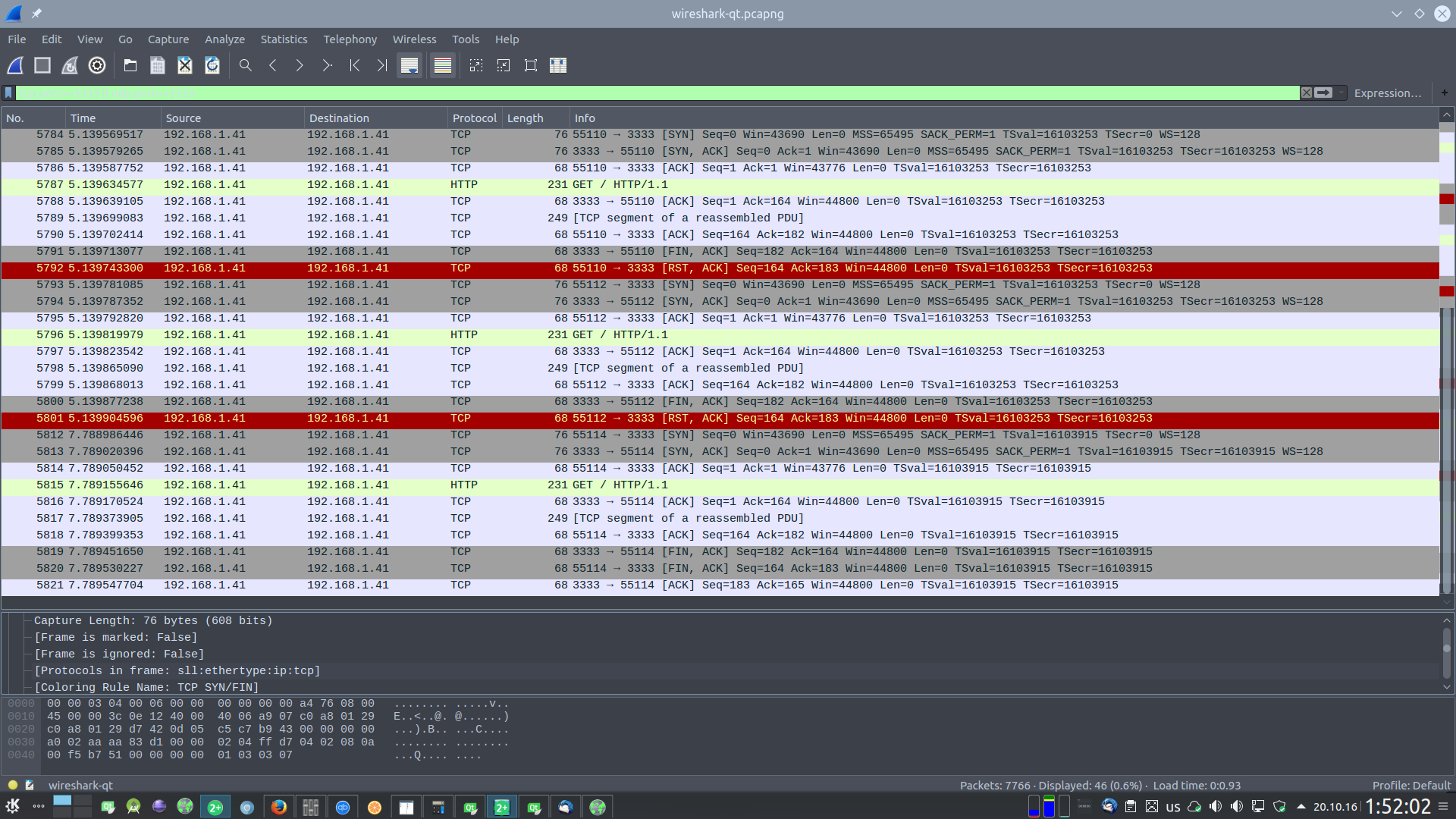Screen dimensions: 1456x819
Task: Open the Statistics menu
Action: tap(284, 39)
